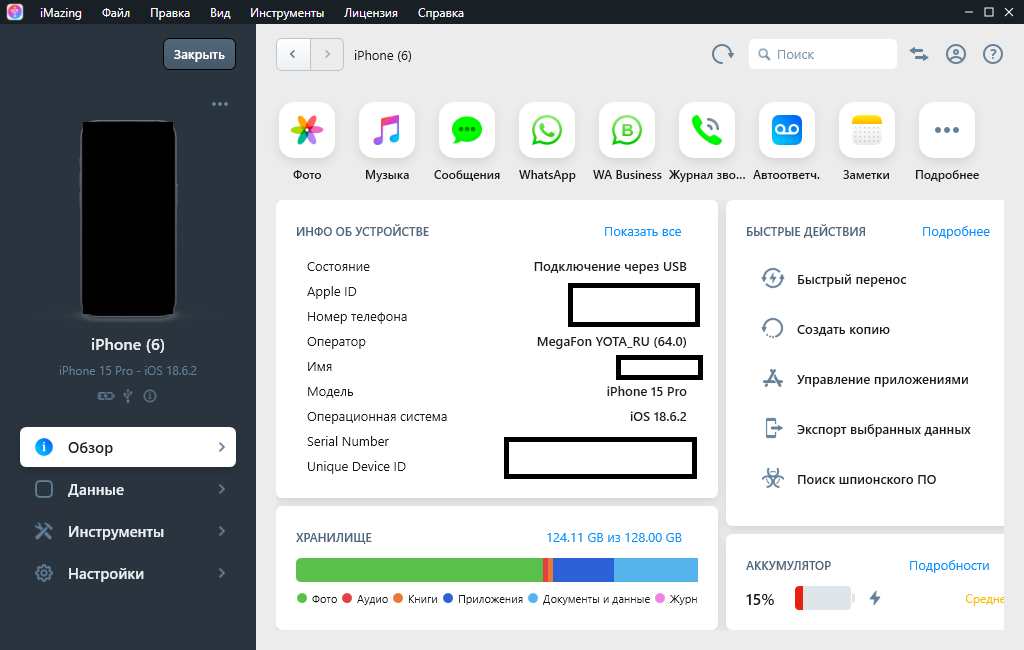Viewport: 1024px width, 650px height.
Task: Click the link icon under device name
Action: tap(106, 396)
